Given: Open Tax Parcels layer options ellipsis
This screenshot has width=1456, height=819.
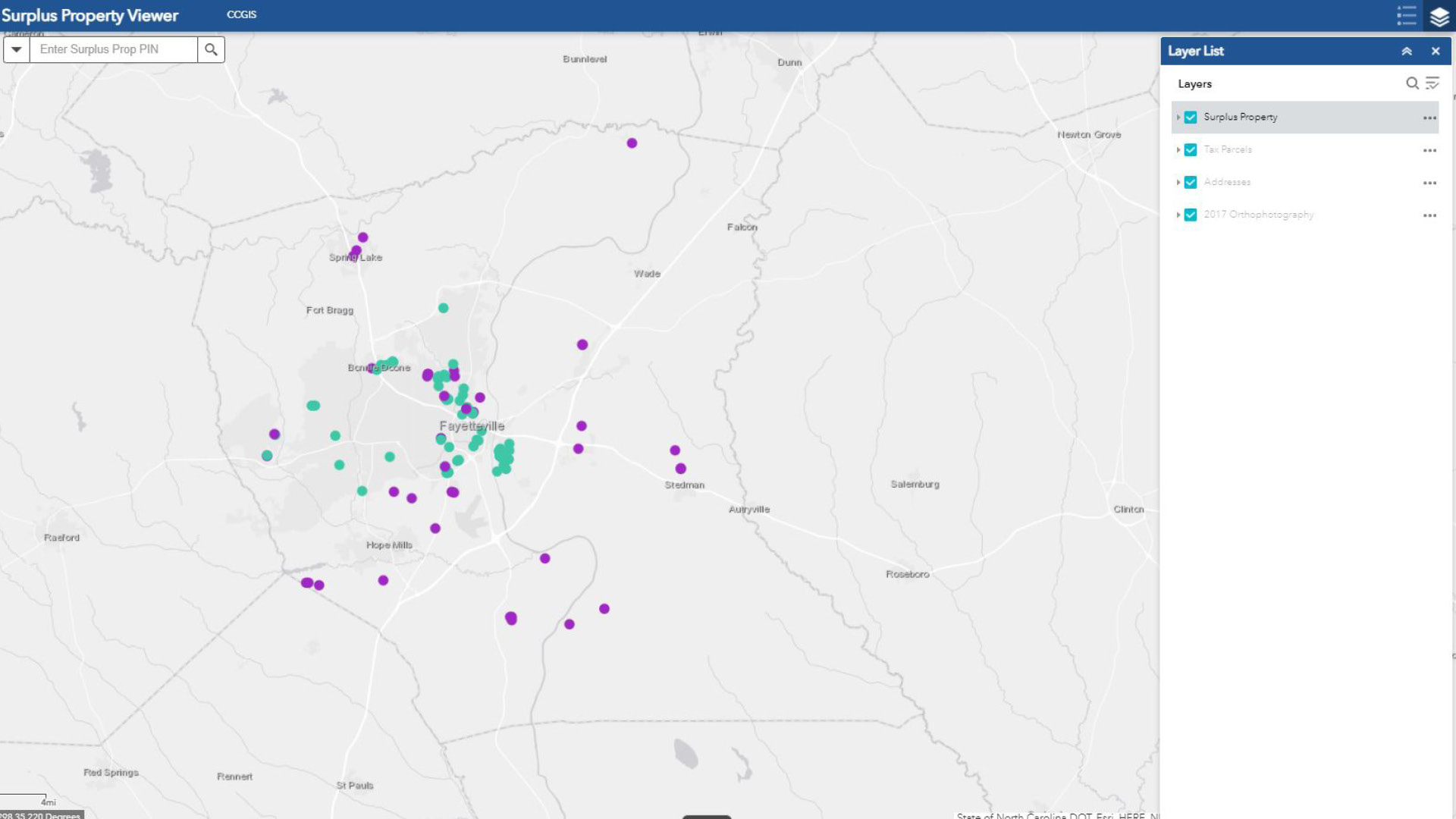Looking at the screenshot, I should click(1429, 150).
